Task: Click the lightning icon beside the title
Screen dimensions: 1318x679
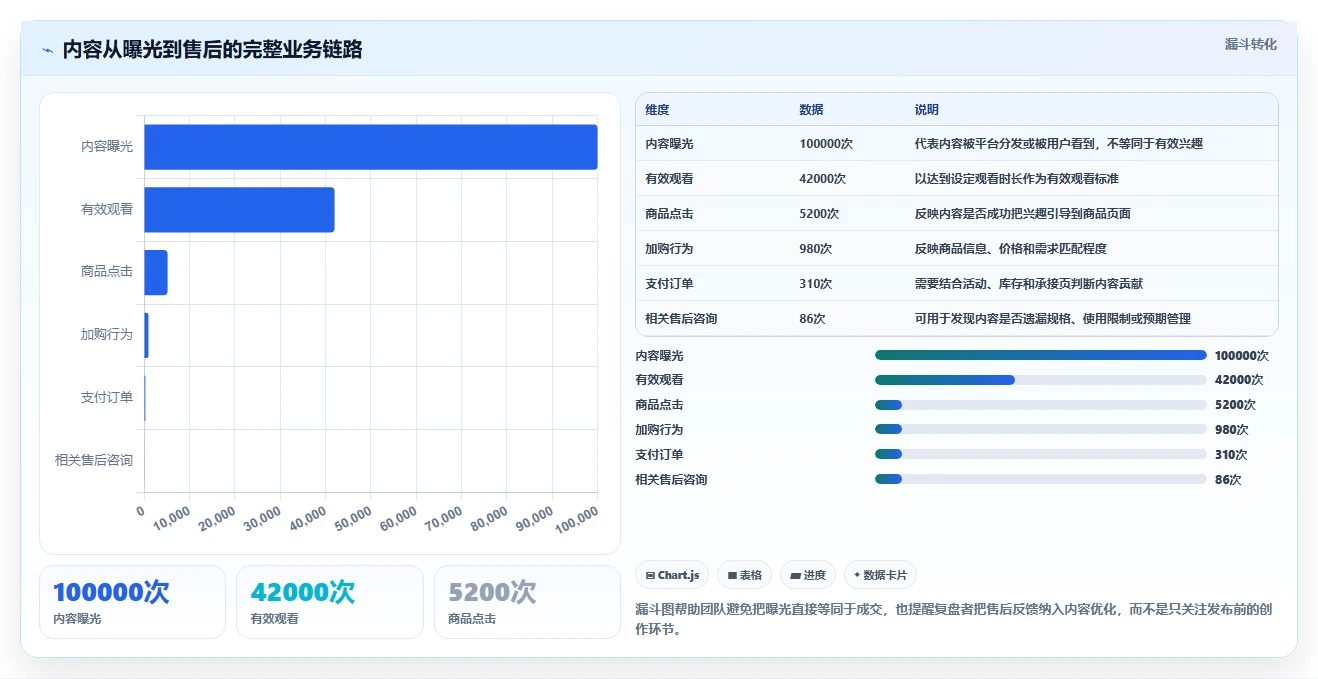Action: pos(48,50)
